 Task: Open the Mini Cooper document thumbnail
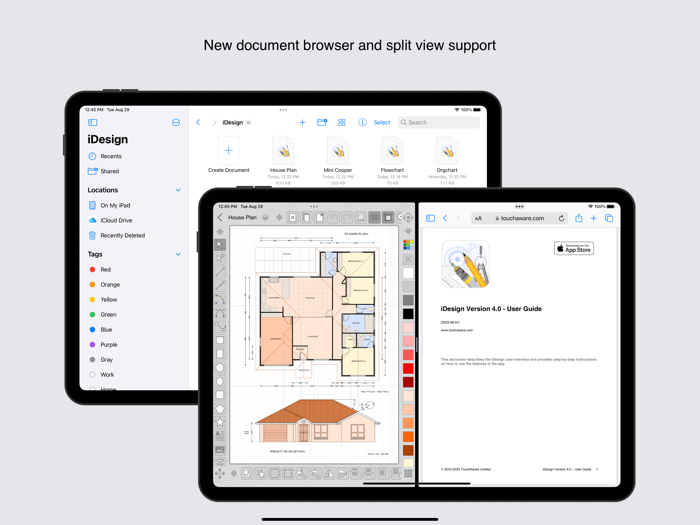point(338,151)
